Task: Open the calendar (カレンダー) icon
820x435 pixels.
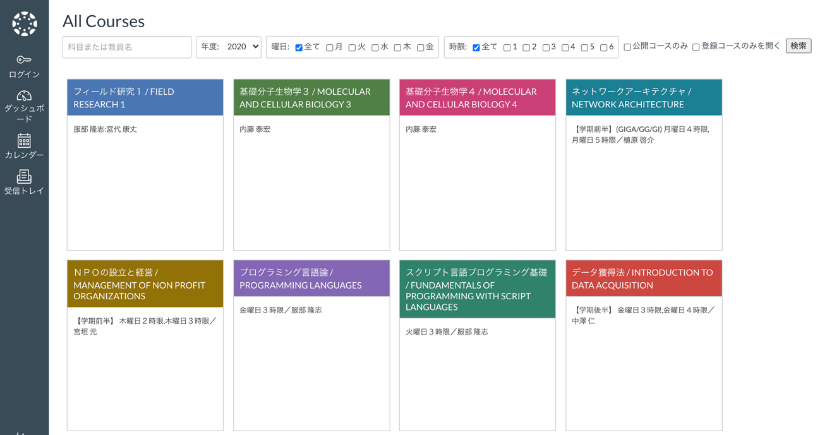Action: [24, 141]
